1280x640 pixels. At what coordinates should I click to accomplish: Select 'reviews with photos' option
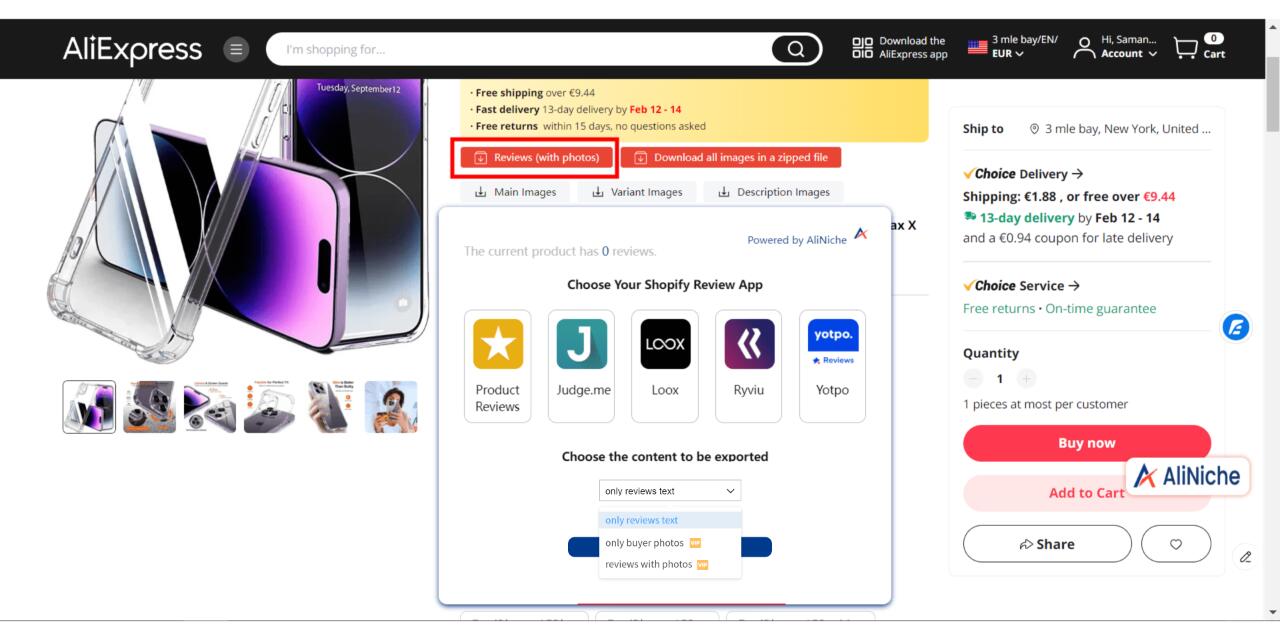(x=670, y=565)
